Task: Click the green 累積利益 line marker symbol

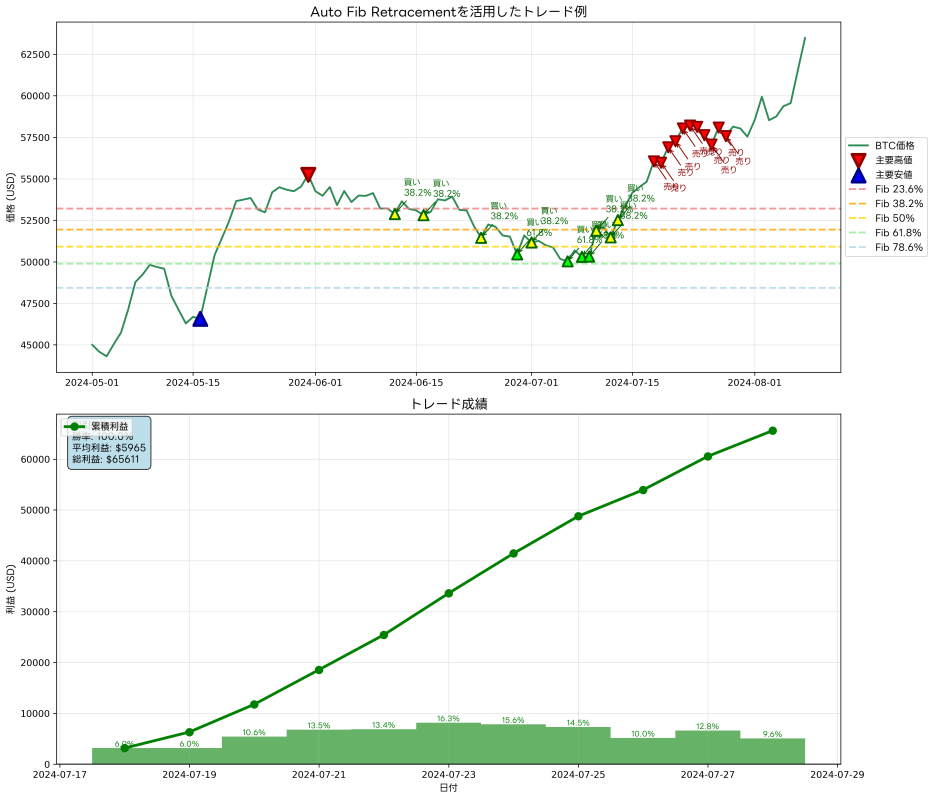Action: pyautogui.click(x=75, y=427)
